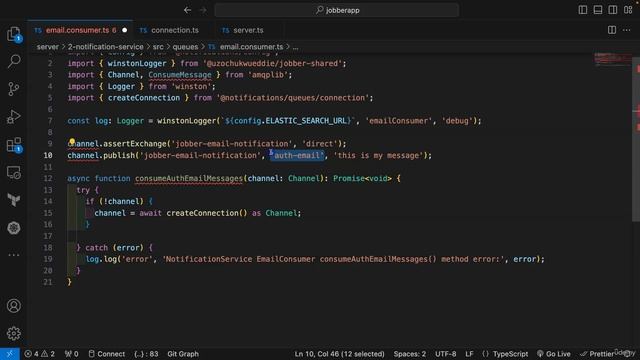Click line number 12 in gutter
640x360 pixels.
click(48, 178)
